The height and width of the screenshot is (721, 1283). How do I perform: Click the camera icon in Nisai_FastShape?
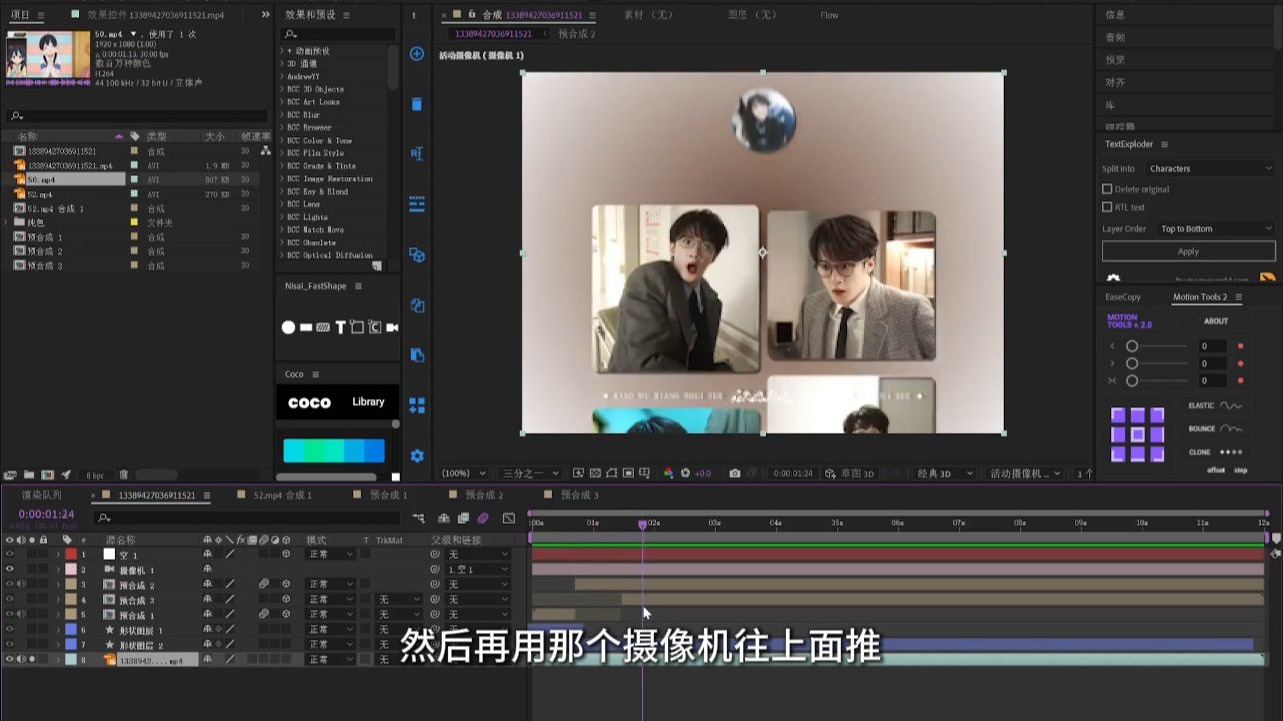(x=392, y=327)
